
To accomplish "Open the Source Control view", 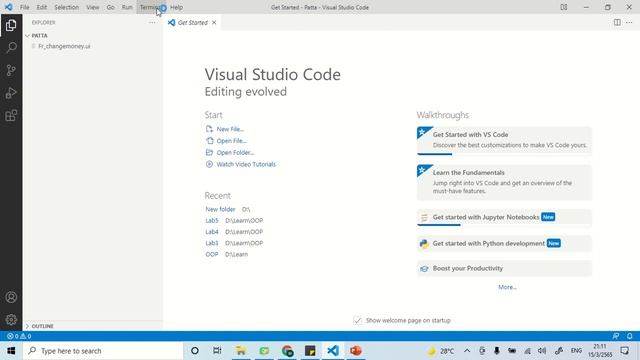I will pos(11,70).
